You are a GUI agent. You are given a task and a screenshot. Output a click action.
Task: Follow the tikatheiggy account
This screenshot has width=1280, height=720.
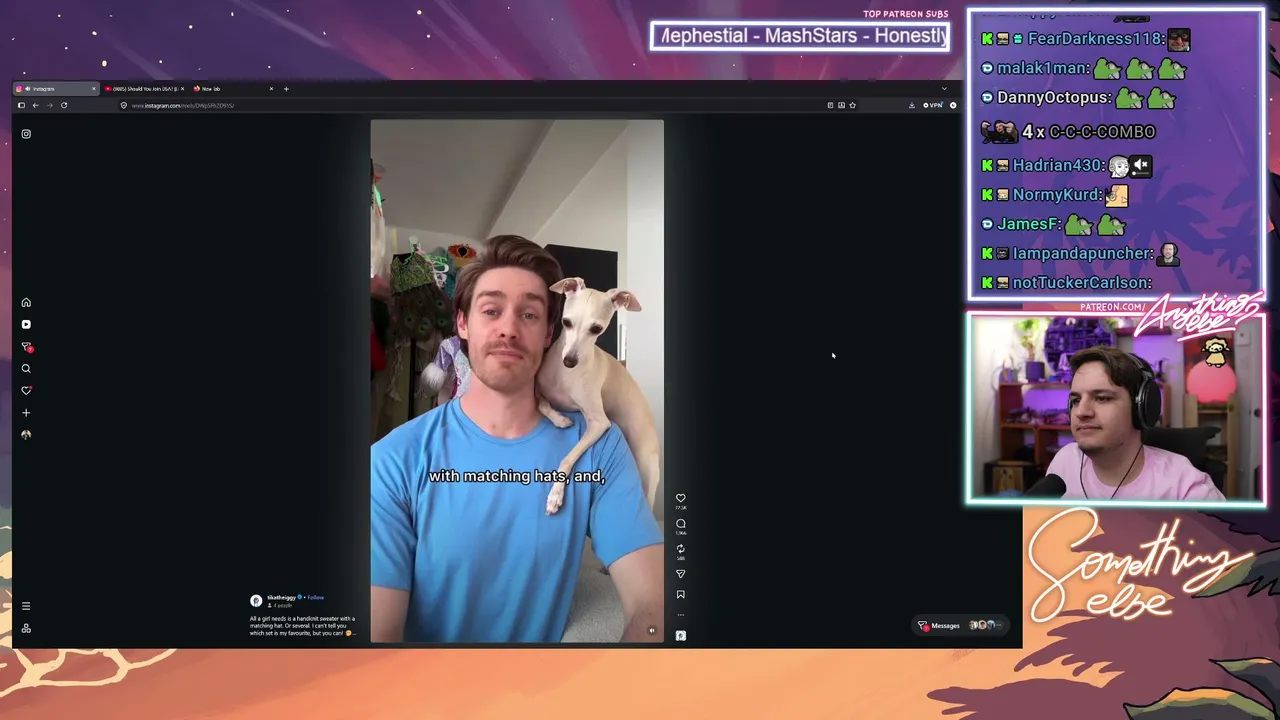[316, 598]
